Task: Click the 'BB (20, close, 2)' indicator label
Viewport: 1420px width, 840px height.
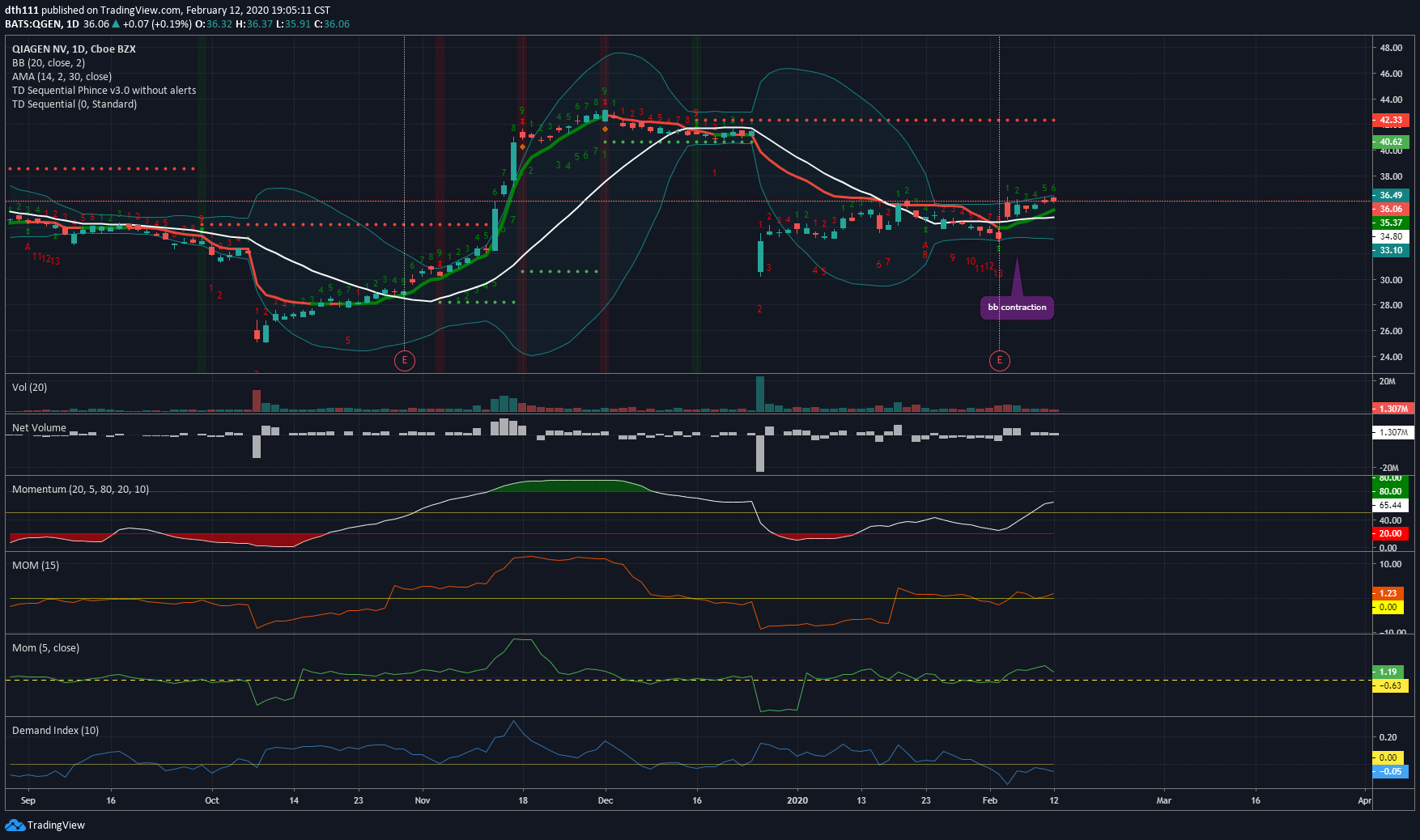Action: pyautogui.click(x=49, y=63)
